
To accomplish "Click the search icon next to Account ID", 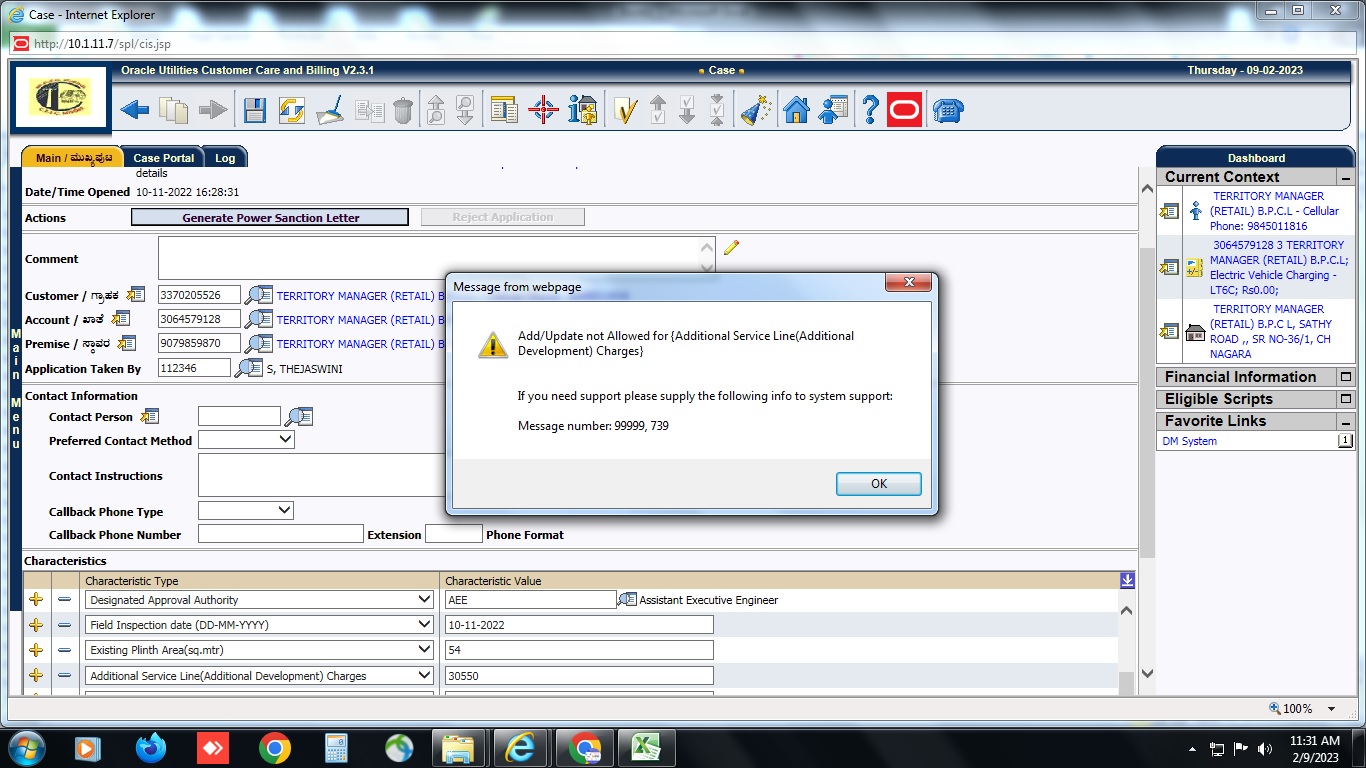I will click(x=259, y=319).
